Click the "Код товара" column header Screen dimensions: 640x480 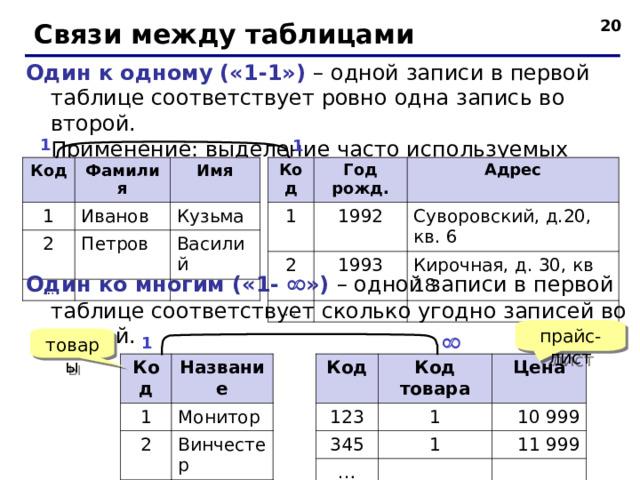click(x=435, y=378)
